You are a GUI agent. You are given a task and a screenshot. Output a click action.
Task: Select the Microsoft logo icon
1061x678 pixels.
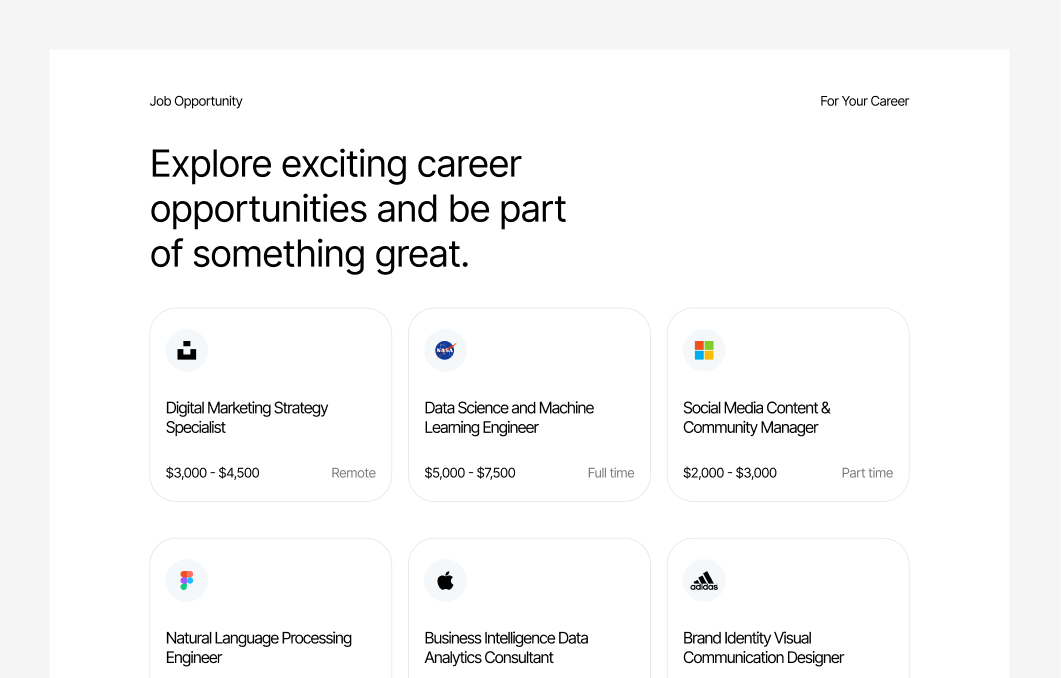704,350
